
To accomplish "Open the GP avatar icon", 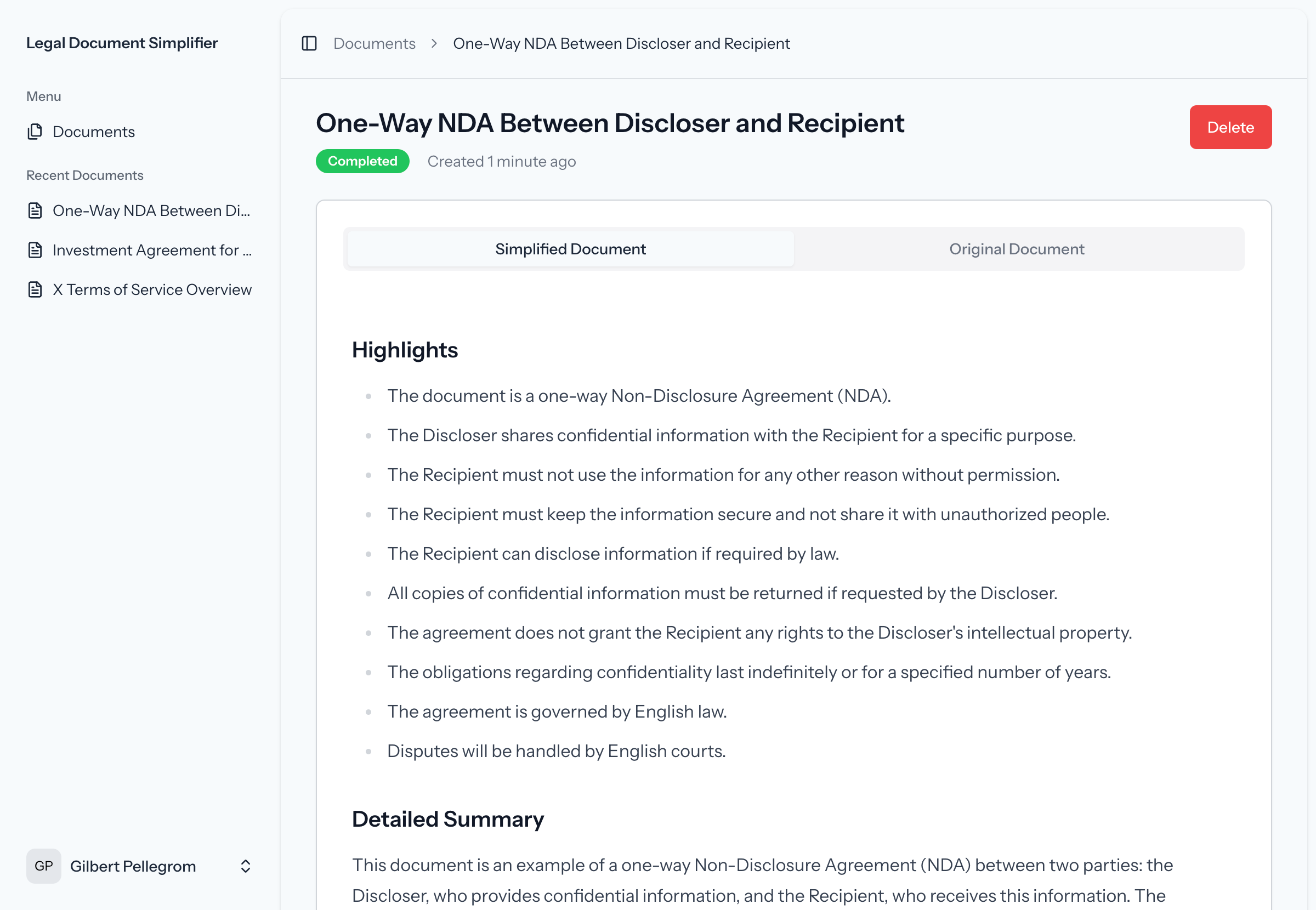I will point(43,866).
